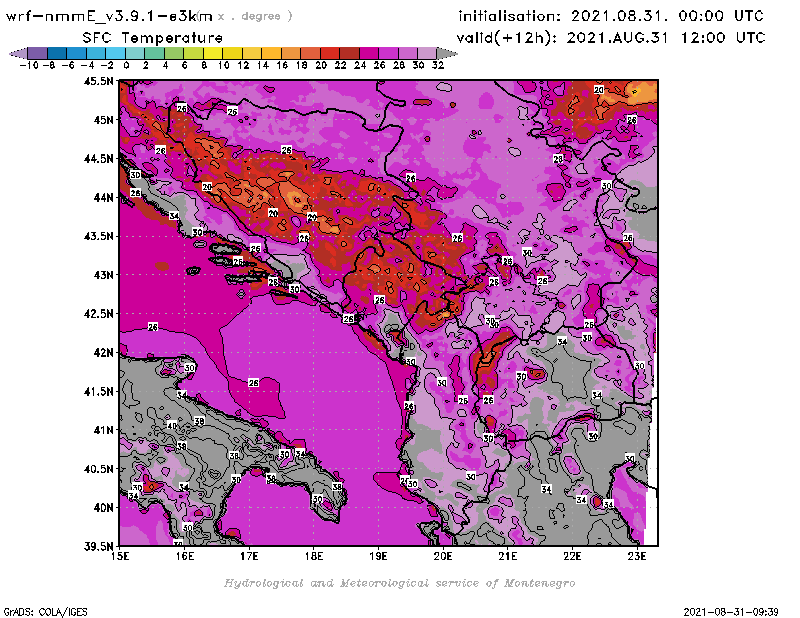Pick the legend swatch between 24 and 26
The width and height of the screenshot is (800, 618).
click(x=368, y=53)
